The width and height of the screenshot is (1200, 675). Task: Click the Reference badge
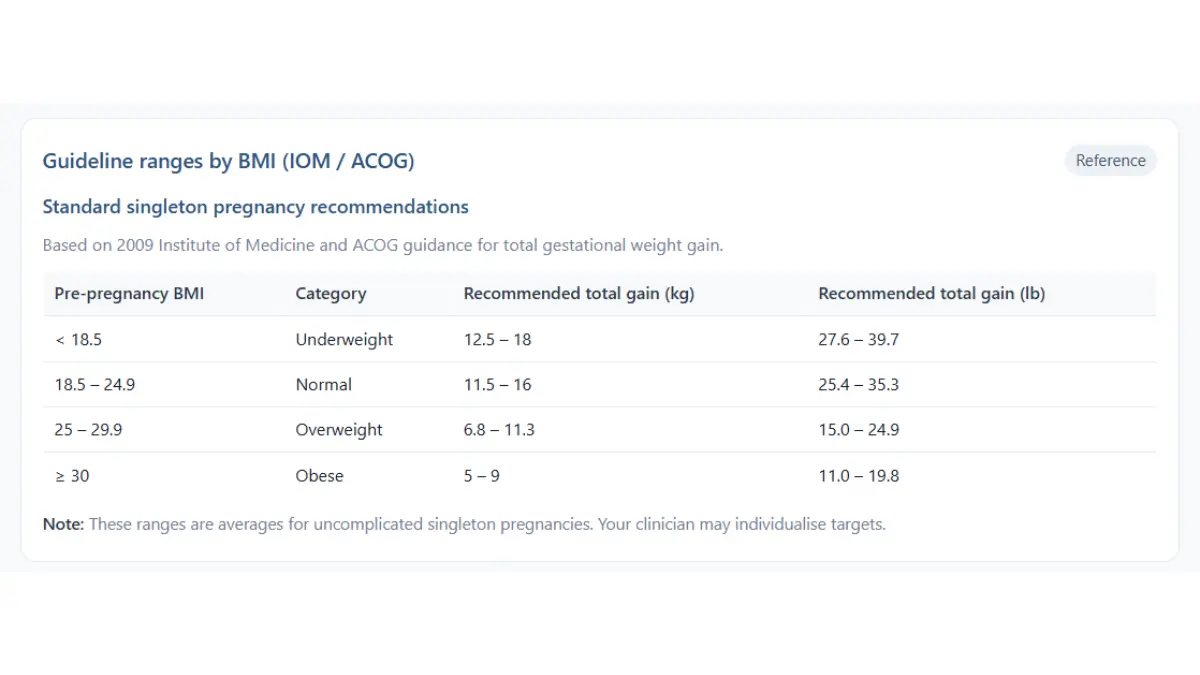[x=1110, y=160]
